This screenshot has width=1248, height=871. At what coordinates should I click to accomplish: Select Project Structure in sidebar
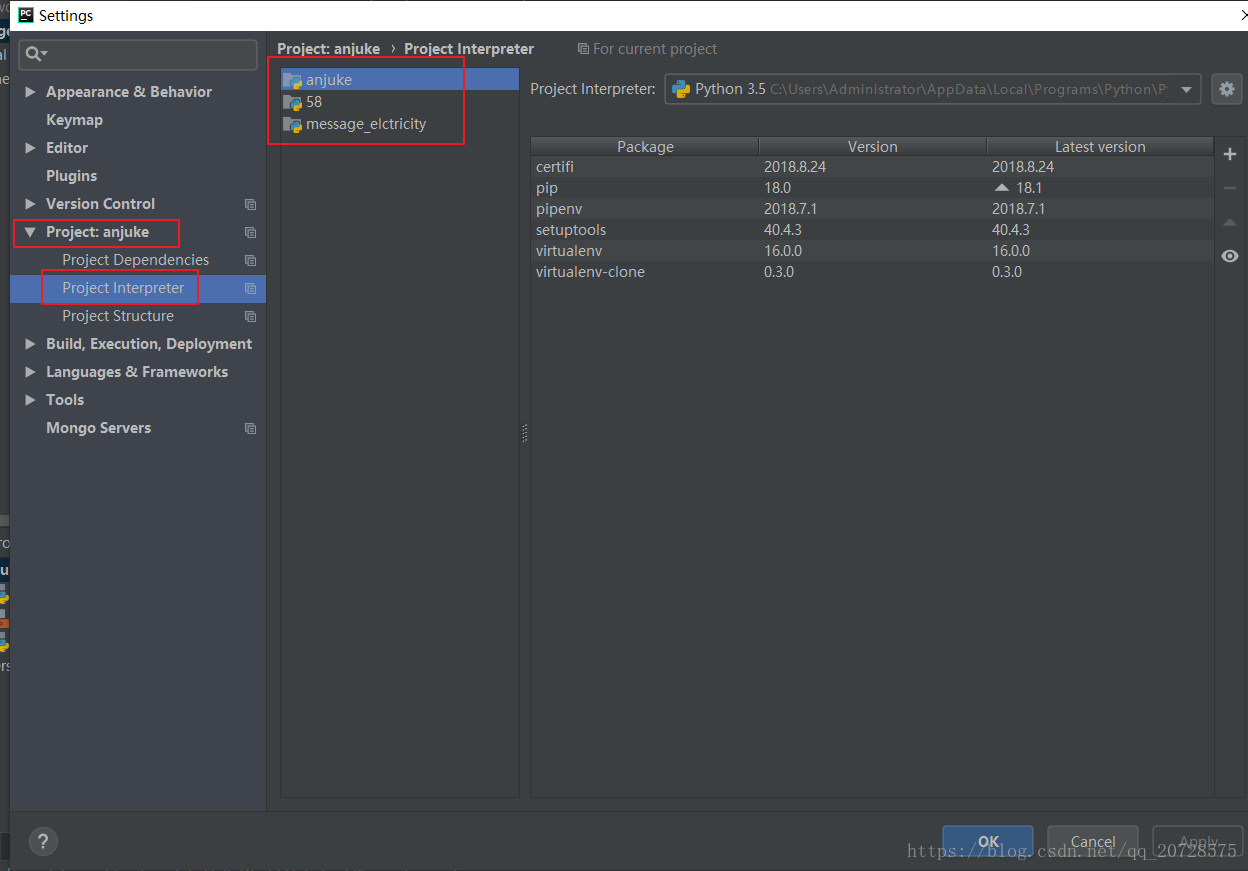click(118, 316)
